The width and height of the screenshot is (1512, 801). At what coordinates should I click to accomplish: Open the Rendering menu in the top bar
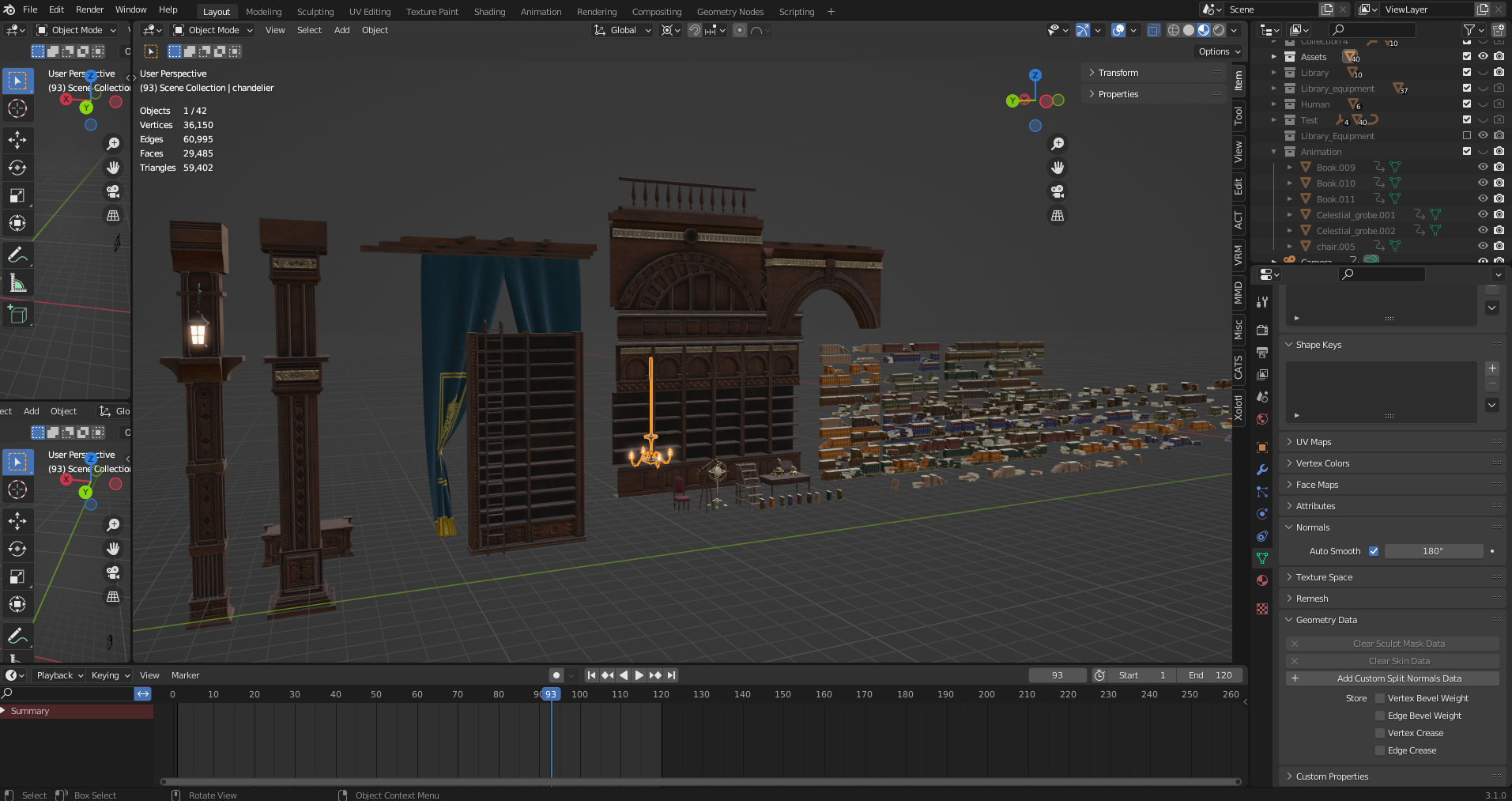(597, 11)
